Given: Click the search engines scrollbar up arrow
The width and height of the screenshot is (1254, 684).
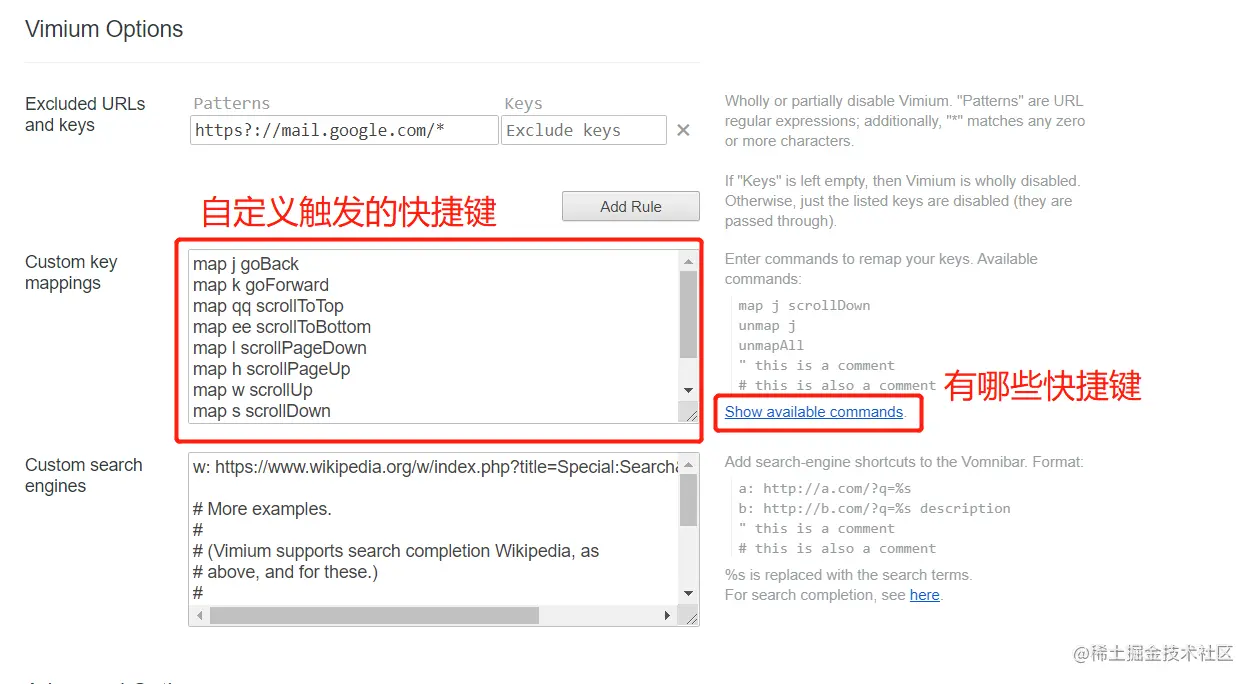Looking at the screenshot, I should (x=688, y=465).
